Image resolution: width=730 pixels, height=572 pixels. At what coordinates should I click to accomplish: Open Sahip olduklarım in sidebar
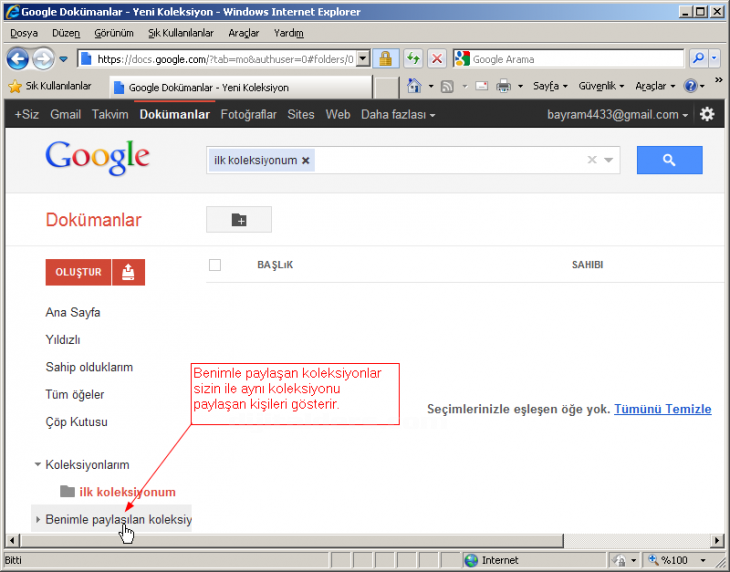pyautogui.click(x=89, y=367)
